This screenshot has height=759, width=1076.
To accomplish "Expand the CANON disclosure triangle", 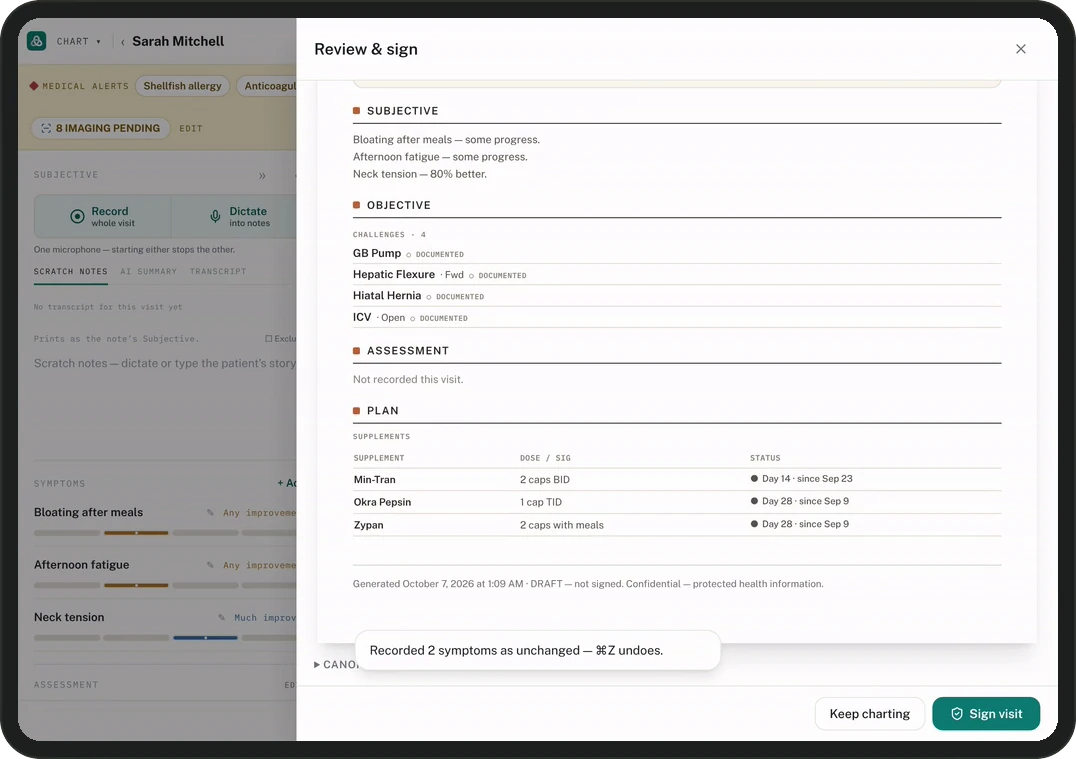I will 316,664.
